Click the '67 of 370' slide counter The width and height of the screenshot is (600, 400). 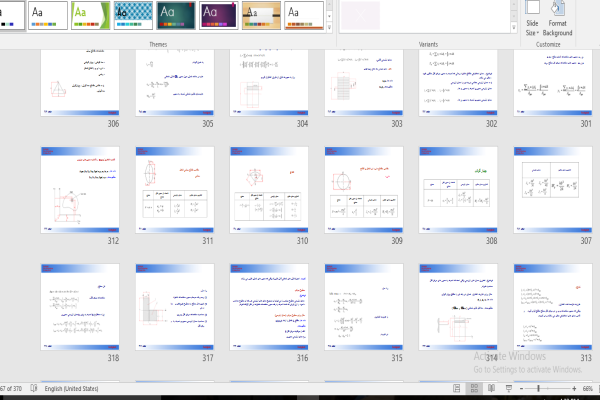[x=11, y=389]
